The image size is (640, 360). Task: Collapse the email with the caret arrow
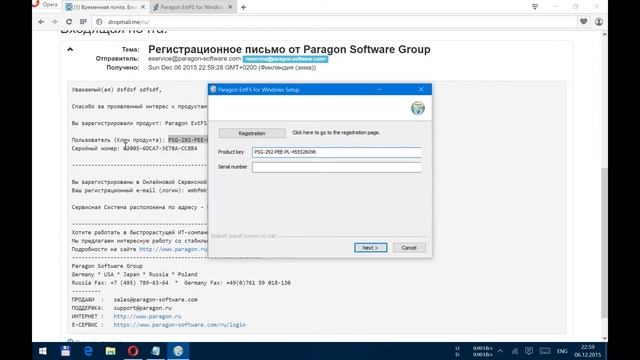(x=70, y=49)
